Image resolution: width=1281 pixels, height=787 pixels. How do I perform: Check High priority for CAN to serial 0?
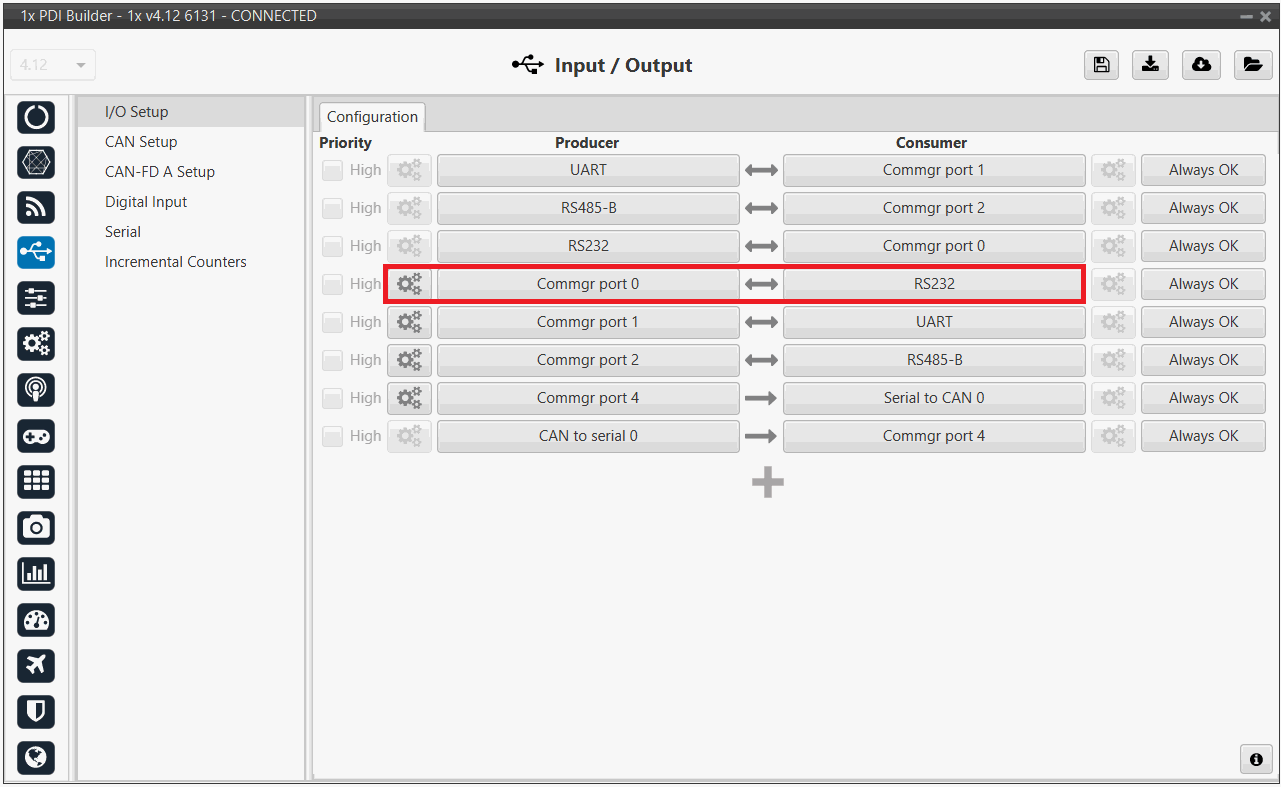point(332,437)
